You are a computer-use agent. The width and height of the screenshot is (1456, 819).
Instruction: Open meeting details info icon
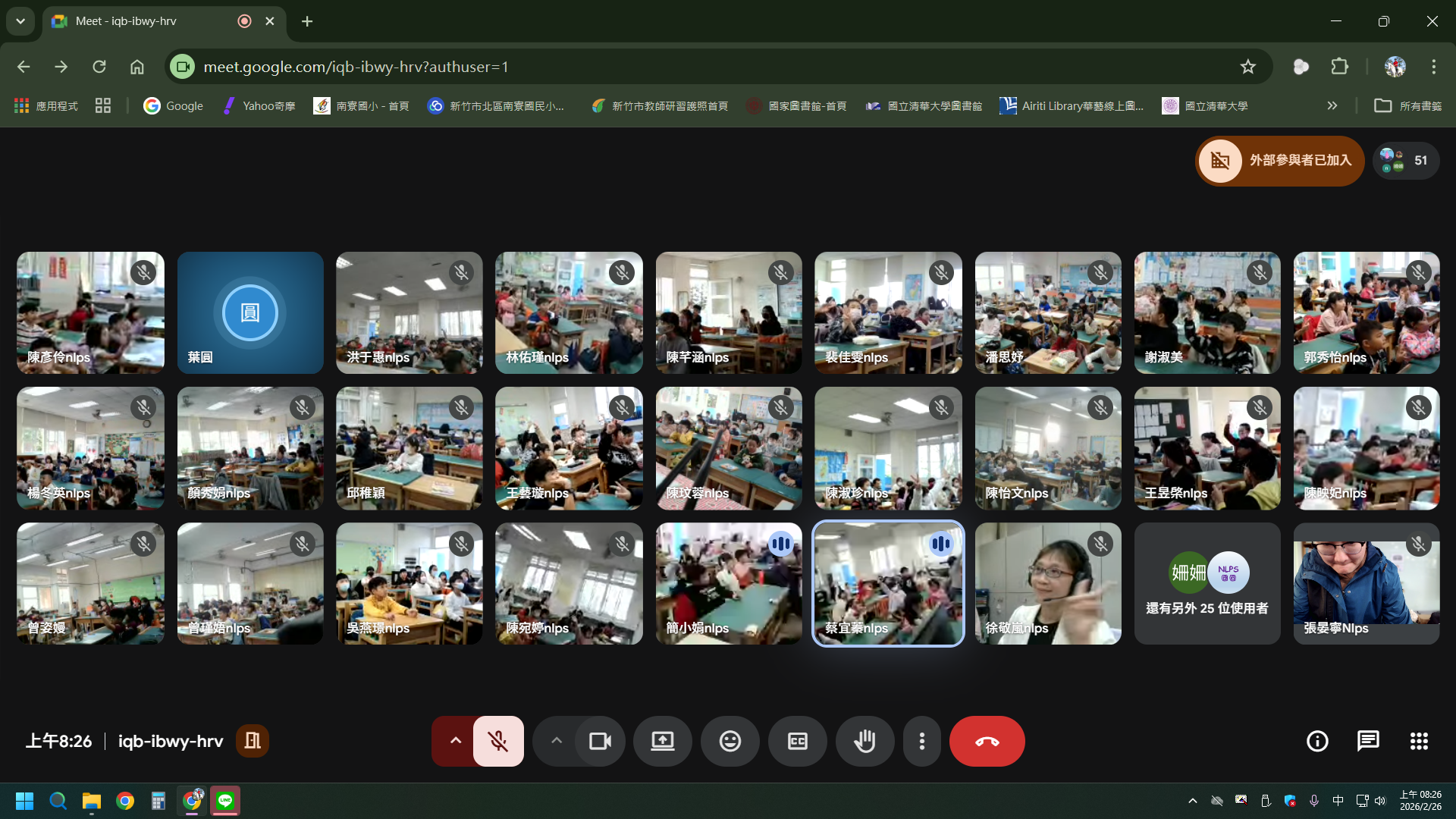[x=1317, y=741]
